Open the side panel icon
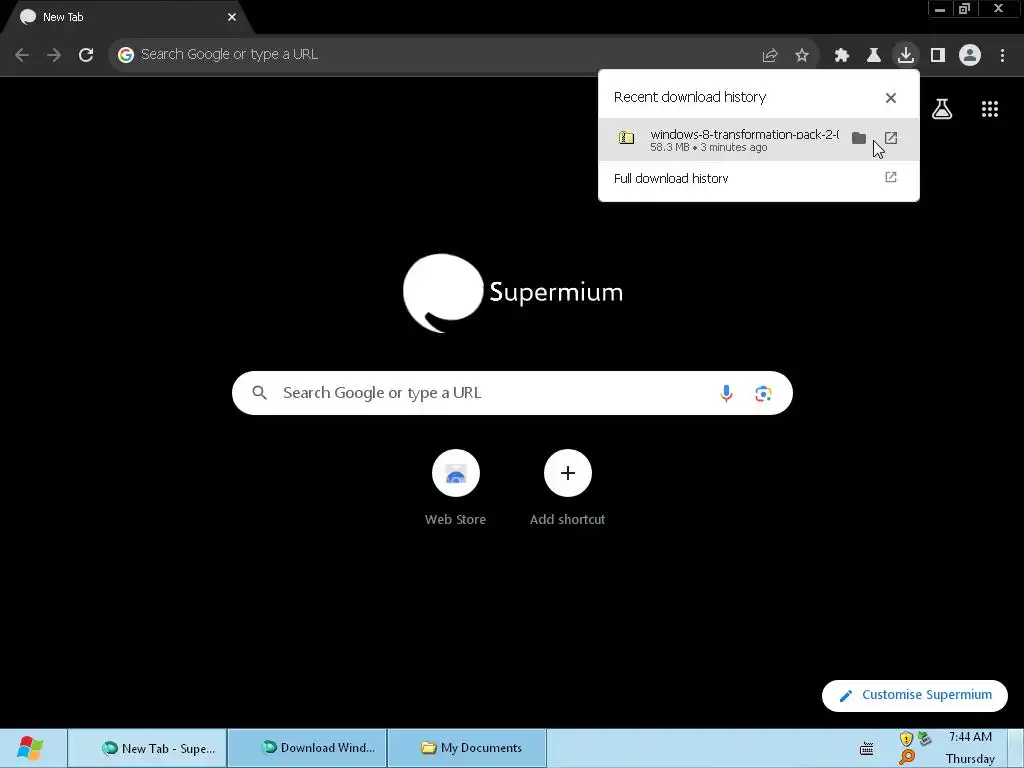The height and width of the screenshot is (768, 1024). [938, 55]
